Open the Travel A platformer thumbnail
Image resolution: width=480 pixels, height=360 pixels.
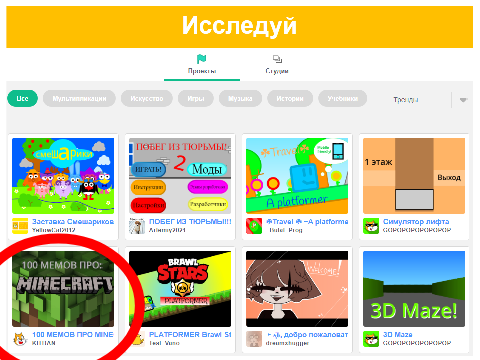click(297, 176)
